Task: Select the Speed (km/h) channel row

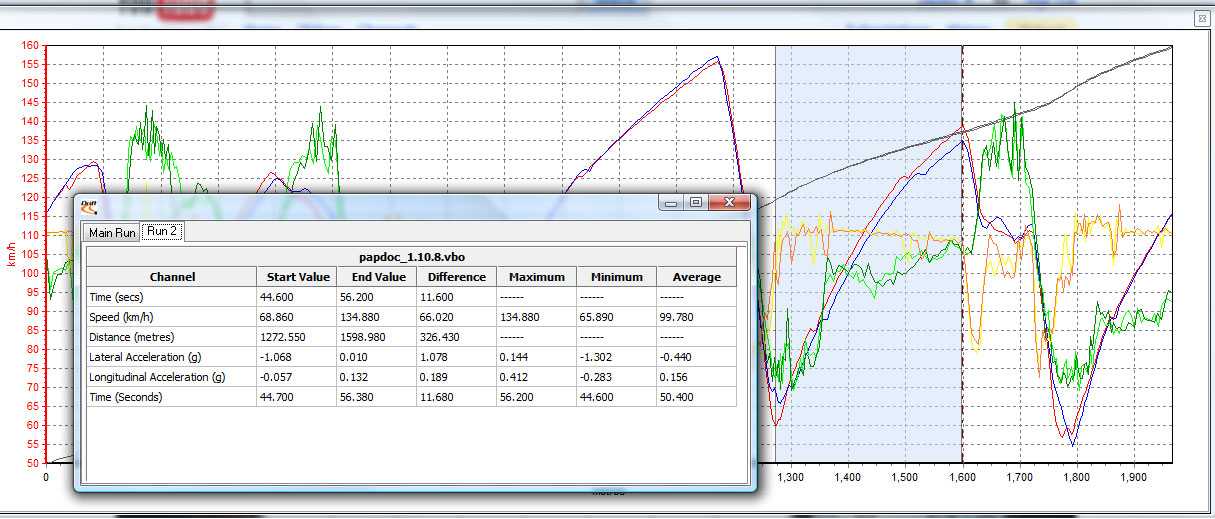Action: click(x=412, y=317)
